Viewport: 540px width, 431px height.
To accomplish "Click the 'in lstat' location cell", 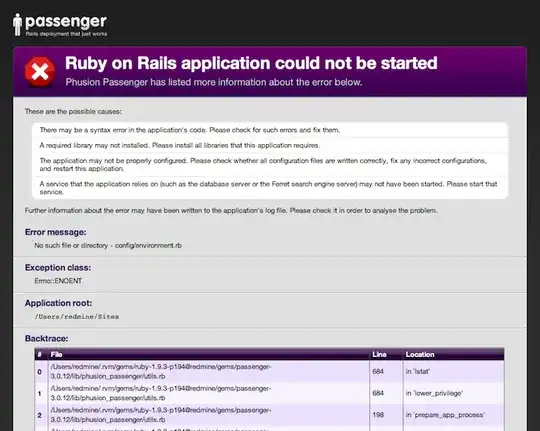I will 417,371.
